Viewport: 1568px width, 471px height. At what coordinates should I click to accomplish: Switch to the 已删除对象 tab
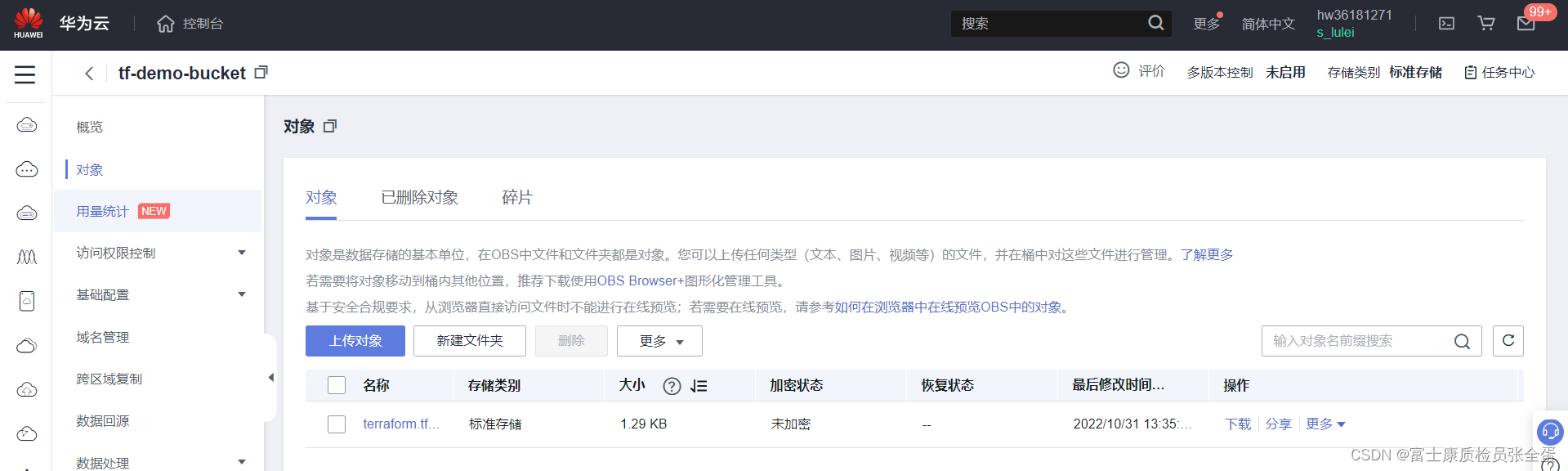pyautogui.click(x=419, y=198)
